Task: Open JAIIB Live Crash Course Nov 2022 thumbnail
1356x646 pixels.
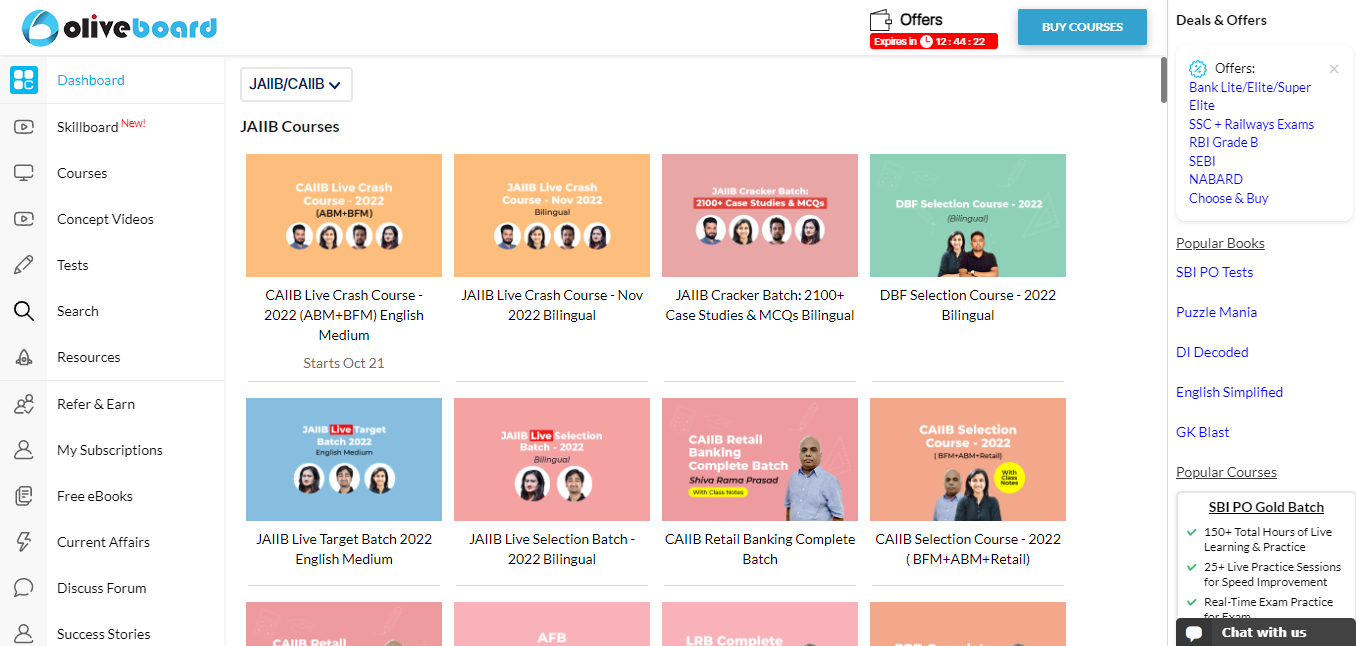Action: (x=552, y=215)
